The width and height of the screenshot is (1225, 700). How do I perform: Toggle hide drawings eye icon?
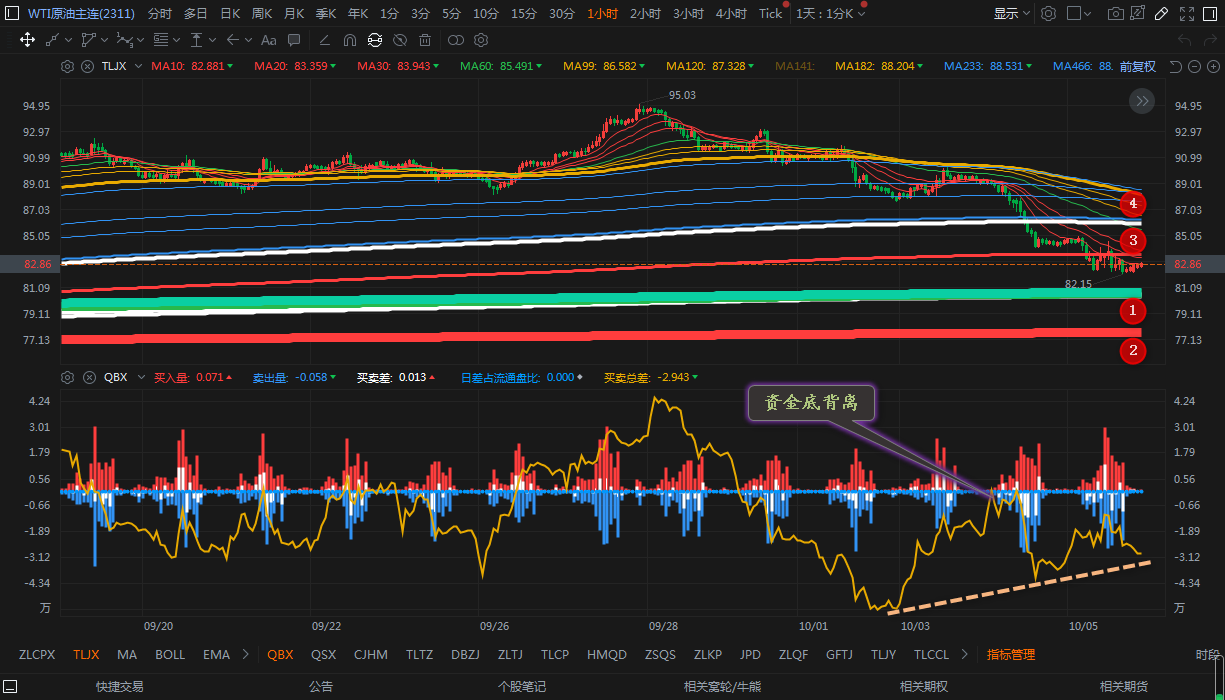pyautogui.click(x=400, y=40)
